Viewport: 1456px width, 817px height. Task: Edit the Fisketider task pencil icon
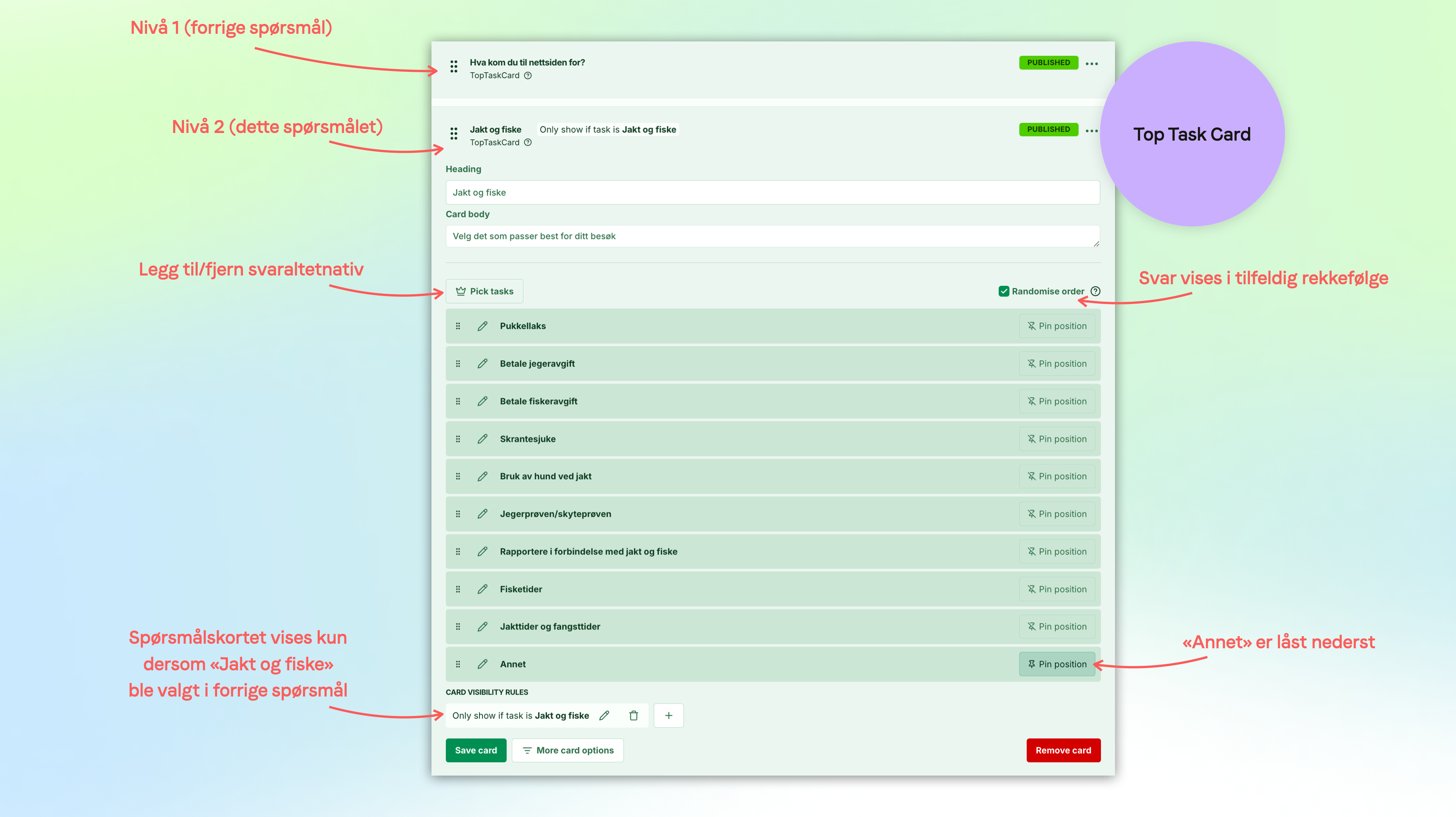[x=482, y=589]
